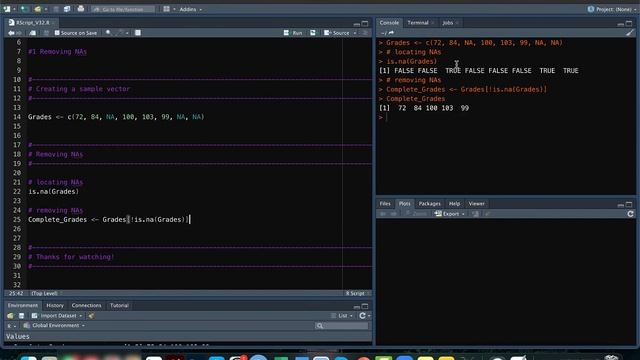Open the code tools magic wand menu
Image resolution: width=640 pixels, height=360 pixels.
(x=121, y=33)
